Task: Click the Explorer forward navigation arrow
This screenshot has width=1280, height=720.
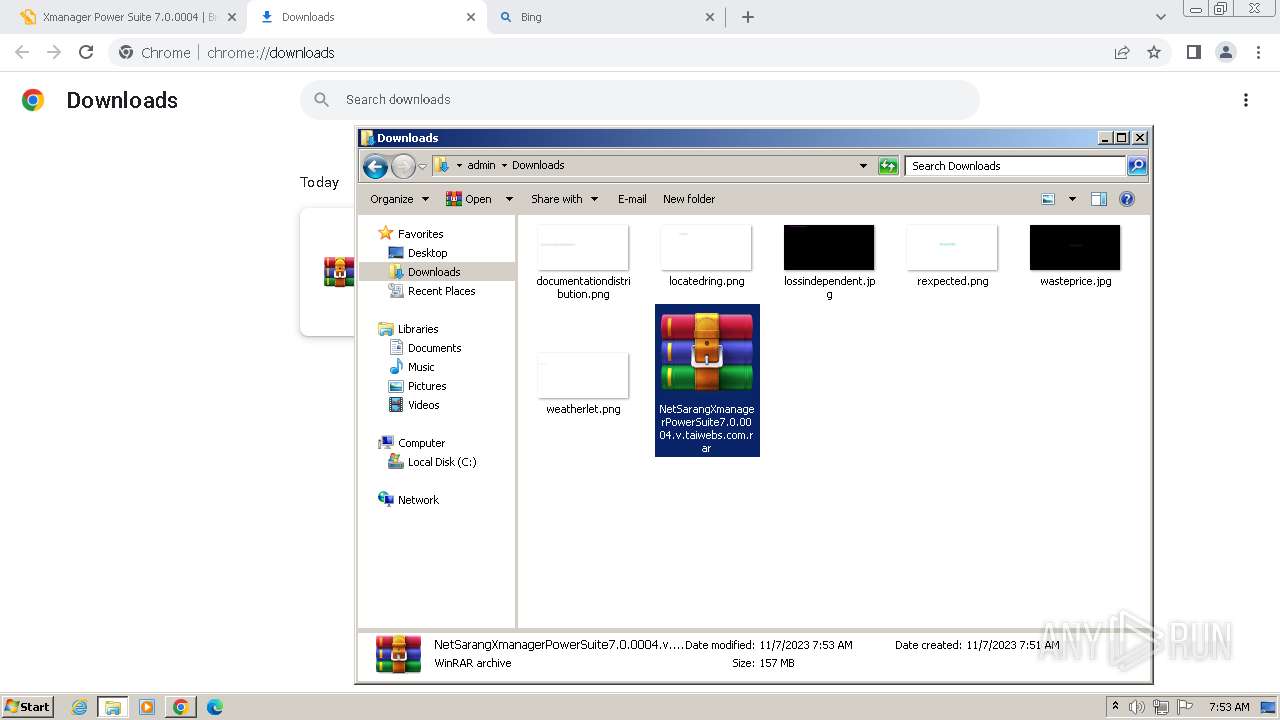Action: pyautogui.click(x=403, y=166)
